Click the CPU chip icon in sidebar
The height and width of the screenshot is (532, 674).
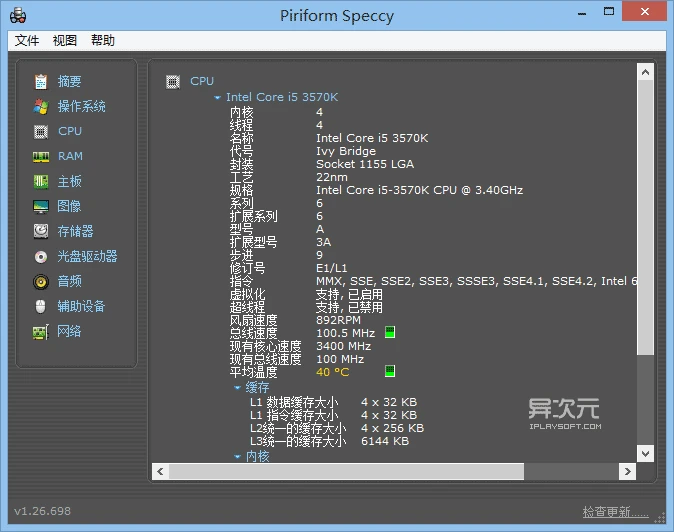[x=41, y=131]
